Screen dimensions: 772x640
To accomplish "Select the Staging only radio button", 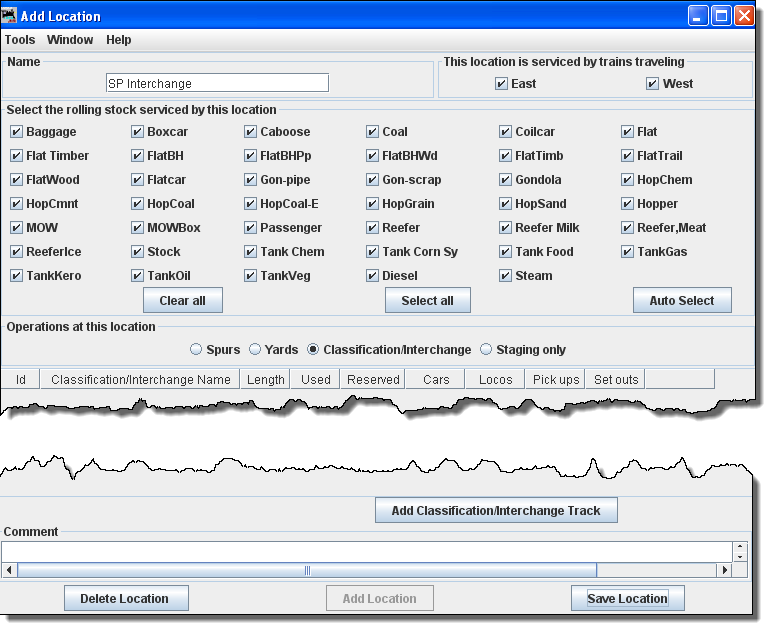I will (486, 350).
